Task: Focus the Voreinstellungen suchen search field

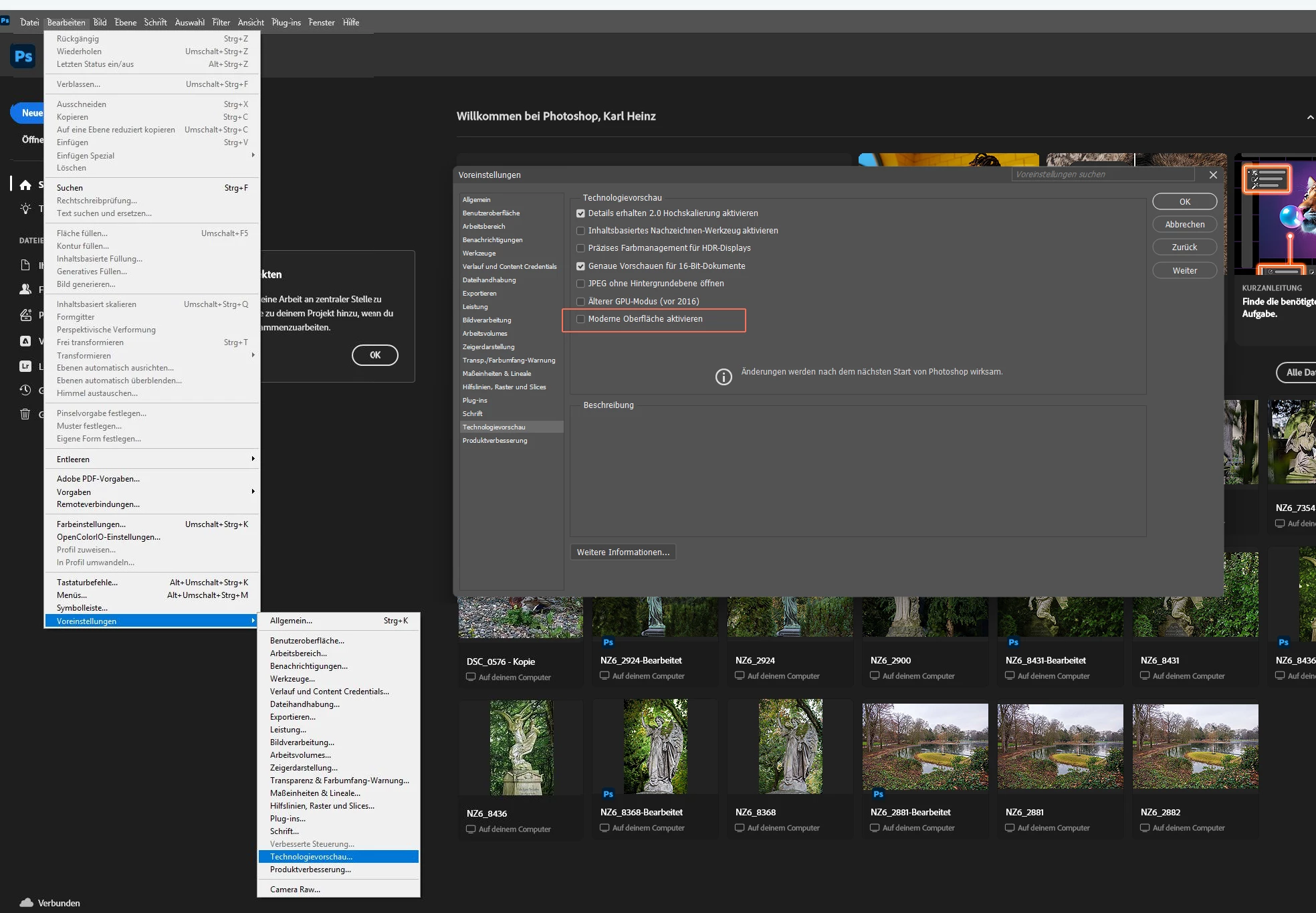Action: [1103, 175]
